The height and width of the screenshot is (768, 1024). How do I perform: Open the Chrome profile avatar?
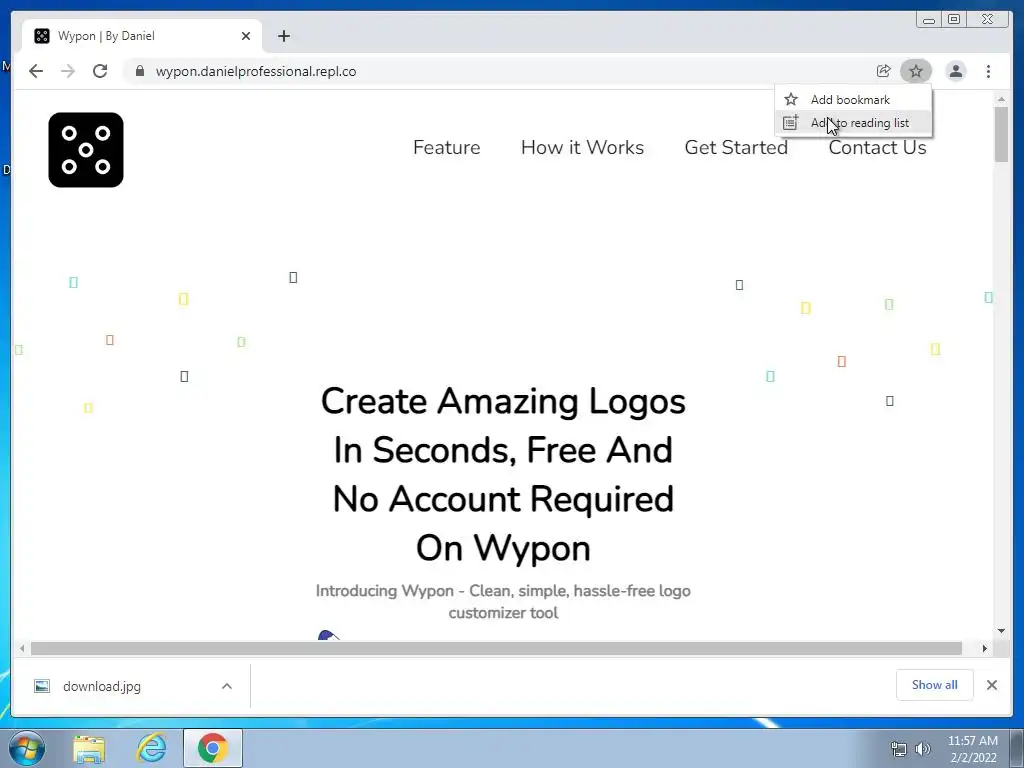point(955,71)
